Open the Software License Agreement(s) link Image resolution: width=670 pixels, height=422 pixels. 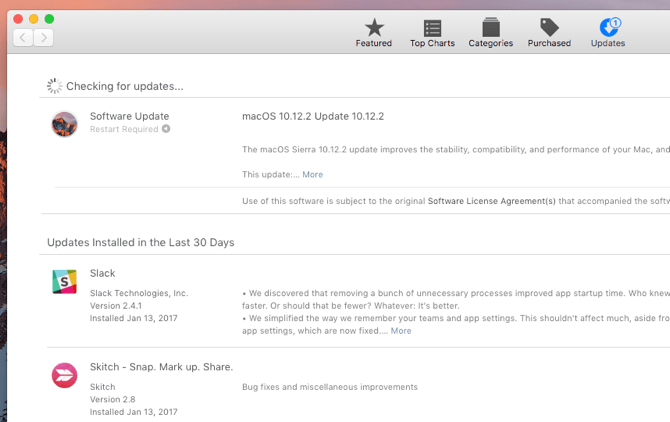click(491, 201)
